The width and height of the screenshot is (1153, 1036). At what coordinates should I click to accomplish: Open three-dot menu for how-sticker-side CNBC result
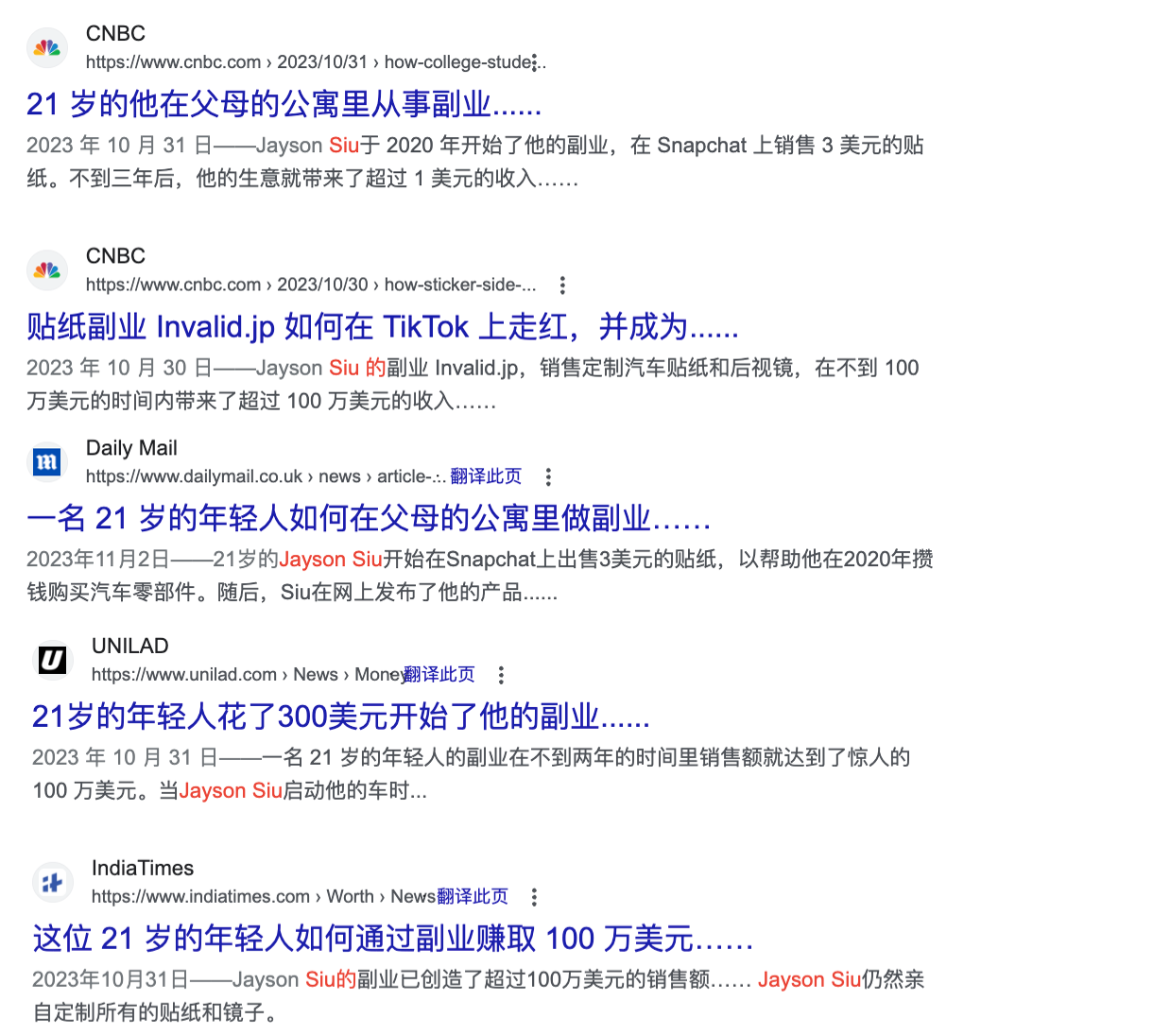point(562,285)
